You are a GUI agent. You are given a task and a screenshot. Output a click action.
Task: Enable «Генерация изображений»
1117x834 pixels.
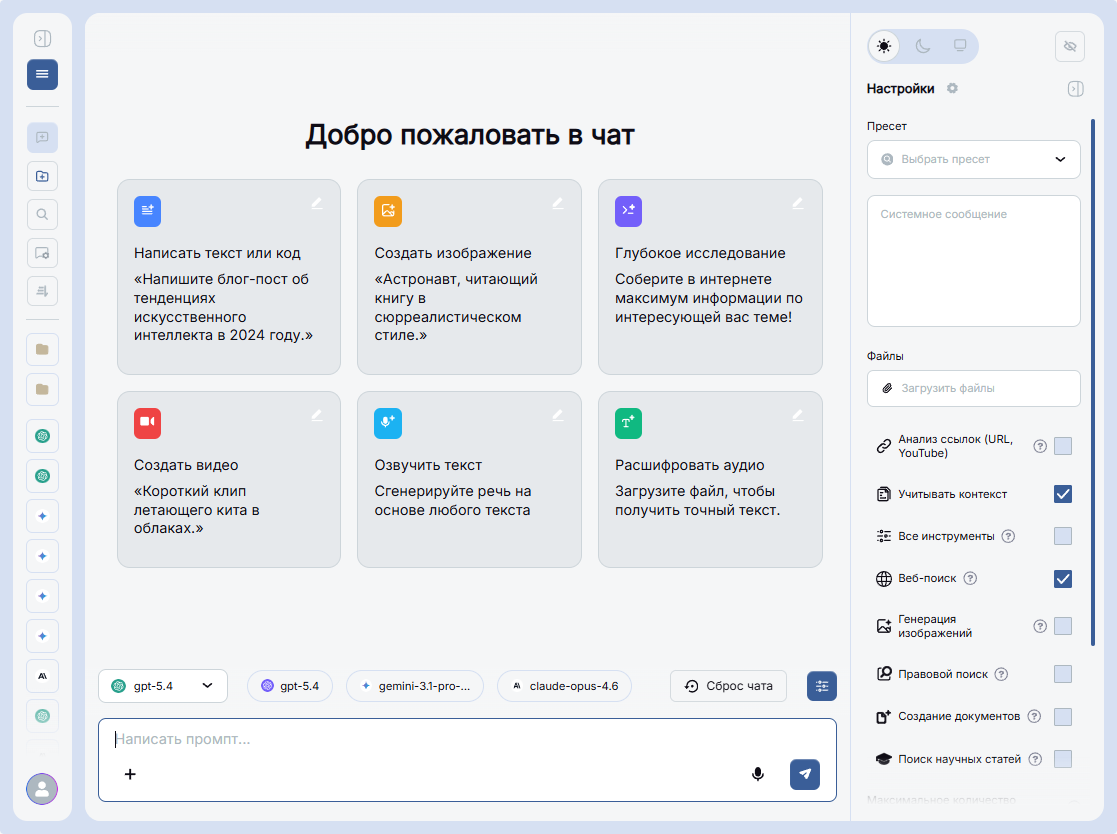1063,625
